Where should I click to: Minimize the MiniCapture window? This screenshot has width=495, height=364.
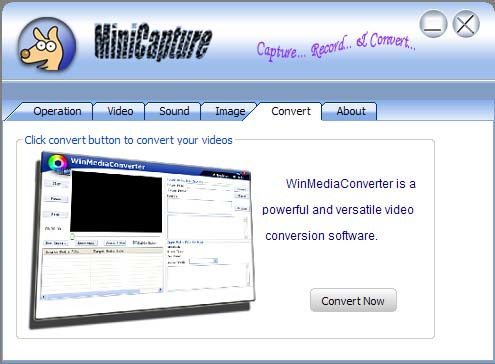[x=433, y=24]
